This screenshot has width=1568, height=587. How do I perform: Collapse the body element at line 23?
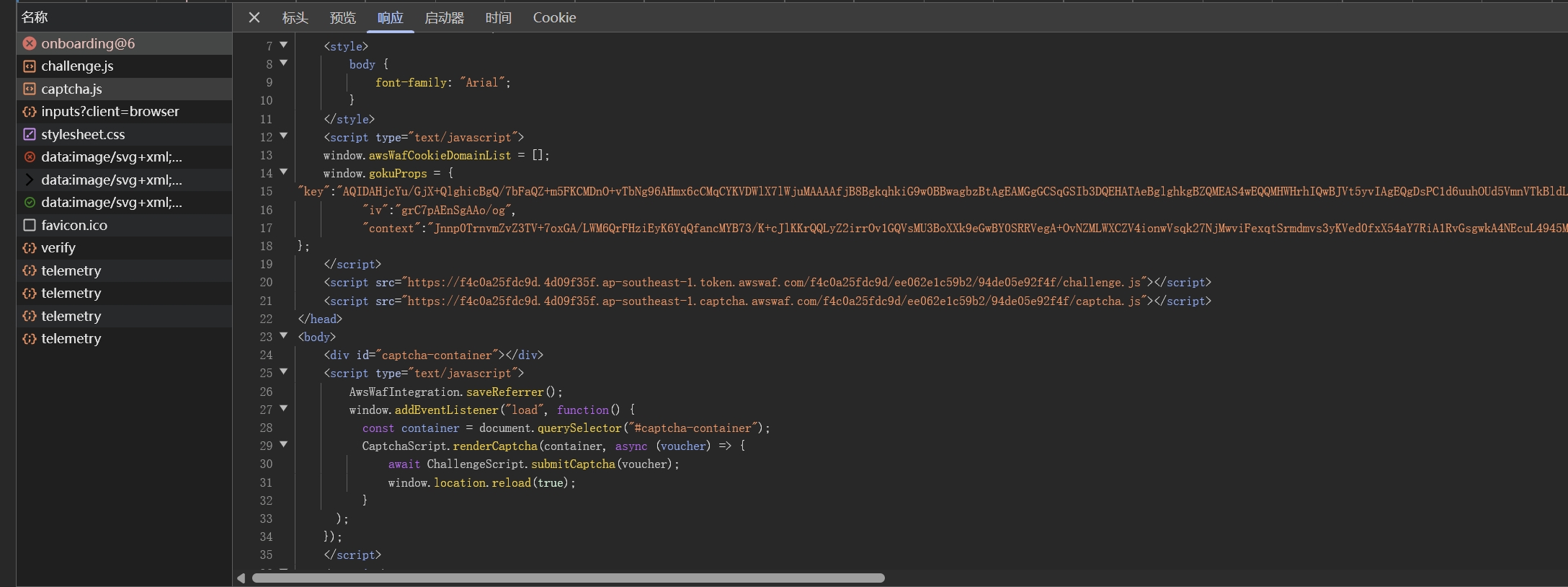pos(284,335)
